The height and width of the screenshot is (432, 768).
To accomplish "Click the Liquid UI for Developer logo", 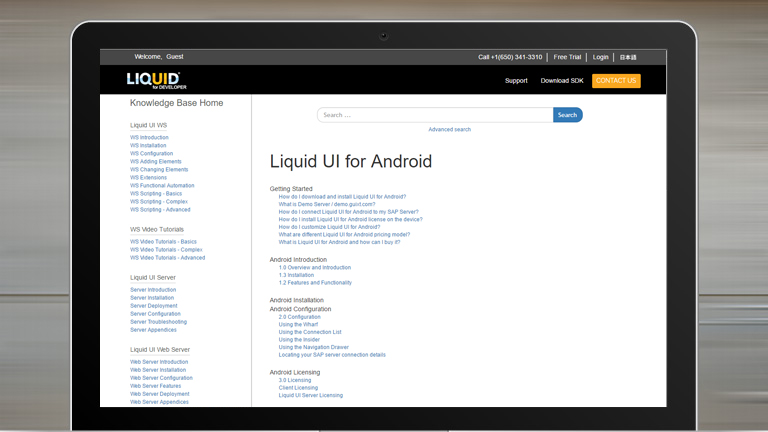I will click(153, 80).
